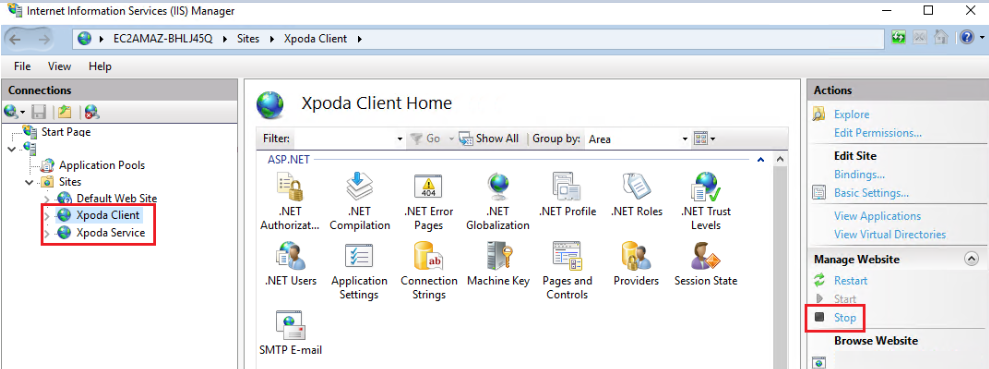Select Application Pools tree item
Viewport: 989px width, 369px height.
coord(102,165)
